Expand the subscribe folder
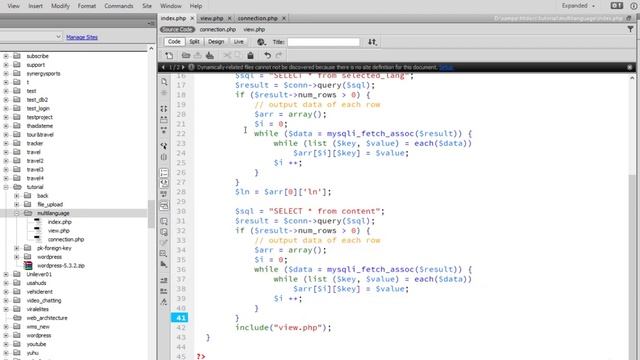The height and width of the screenshot is (360, 640). point(6,56)
